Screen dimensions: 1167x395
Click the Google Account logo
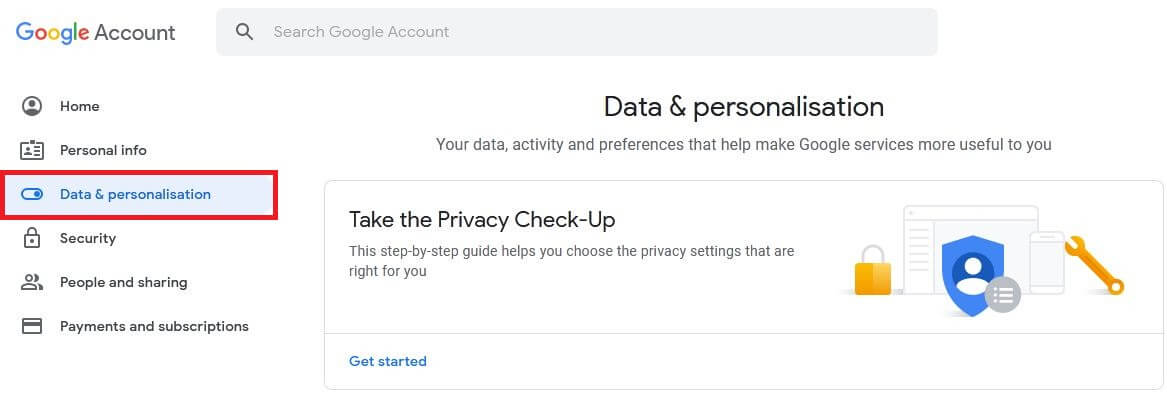point(95,33)
